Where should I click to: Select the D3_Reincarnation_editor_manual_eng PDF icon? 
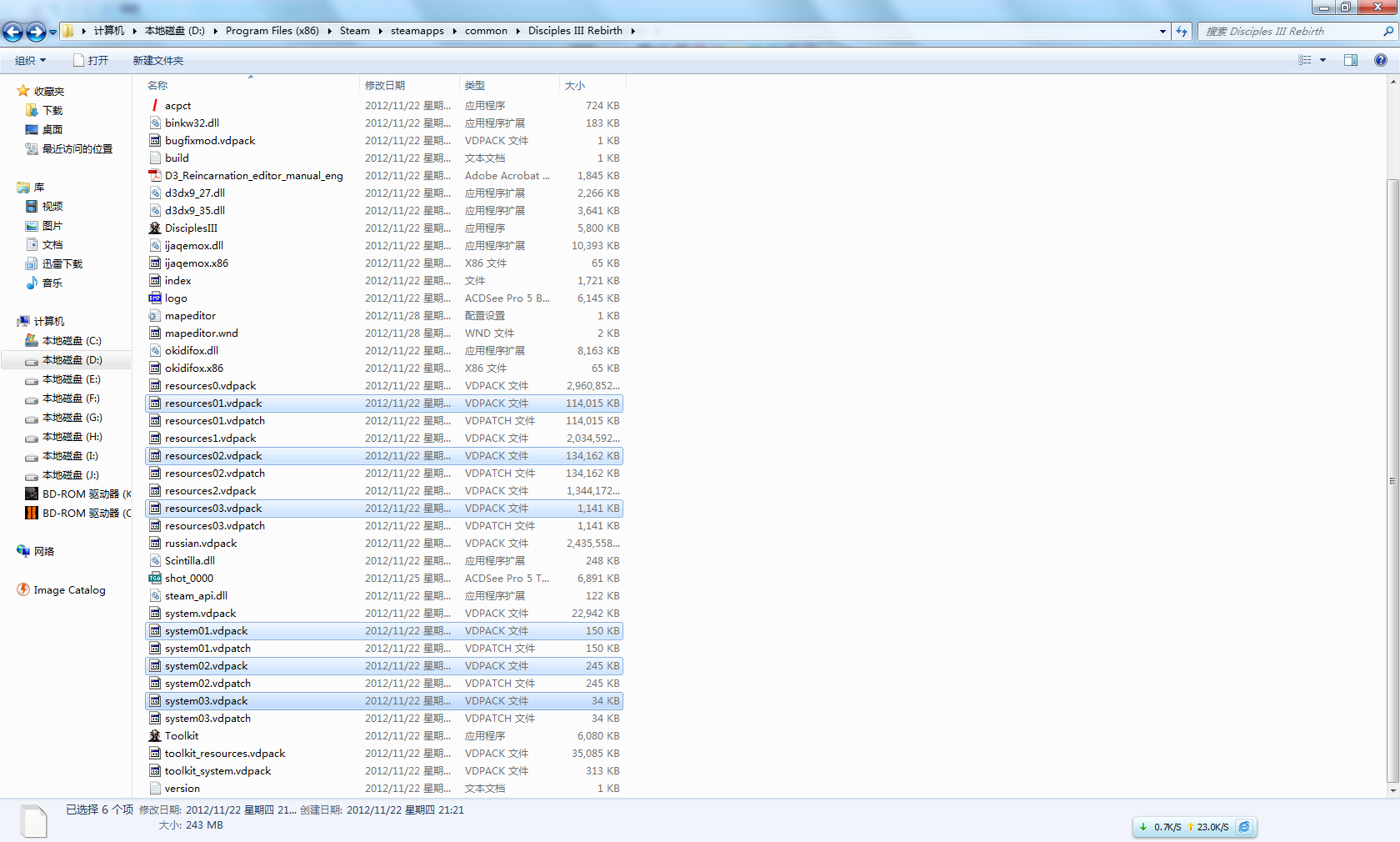[x=155, y=176]
